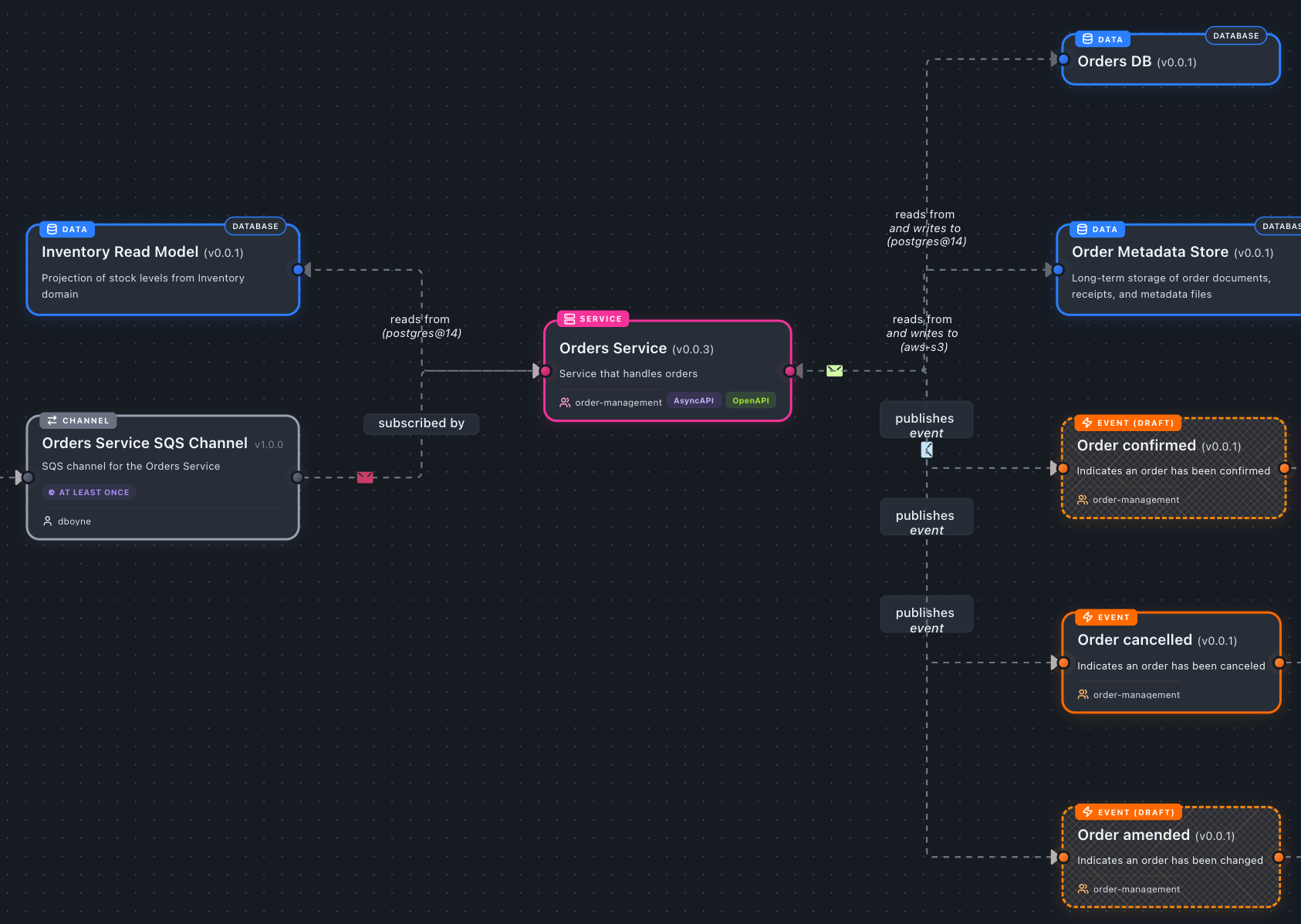Click the team icon on Order confirmed
The image size is (1301, 924).
(x=1083, y=500)
